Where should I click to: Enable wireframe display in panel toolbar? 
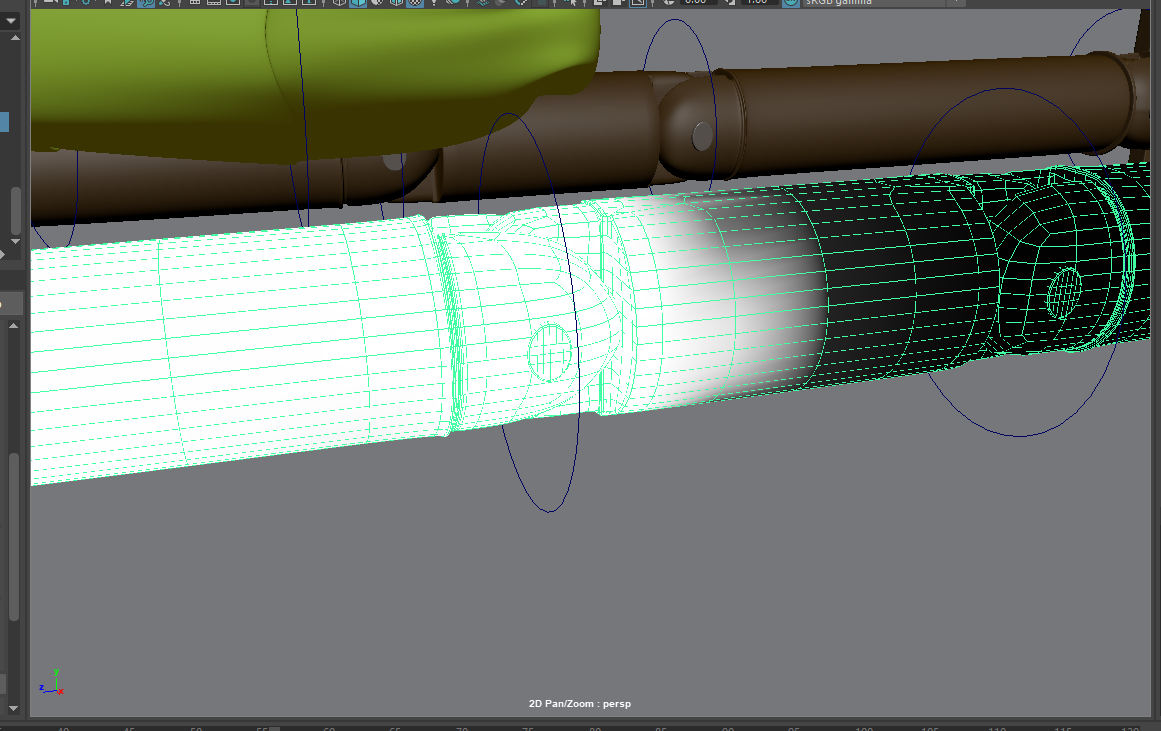[339, 2]
